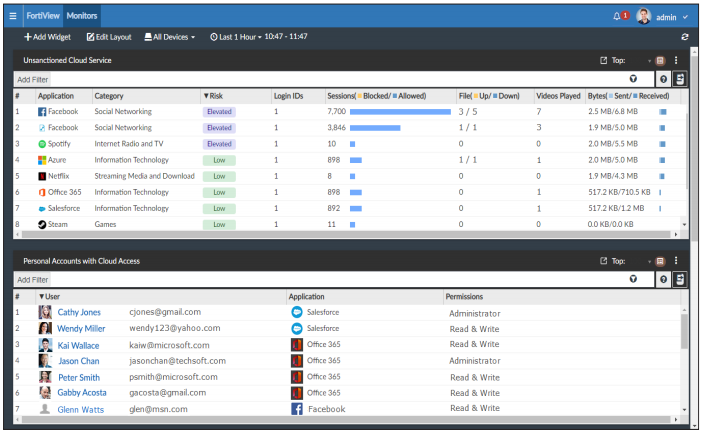Click jasonchan@techsoft.com email
Screen dimensions: 702x433
click(x=177, y=361)
